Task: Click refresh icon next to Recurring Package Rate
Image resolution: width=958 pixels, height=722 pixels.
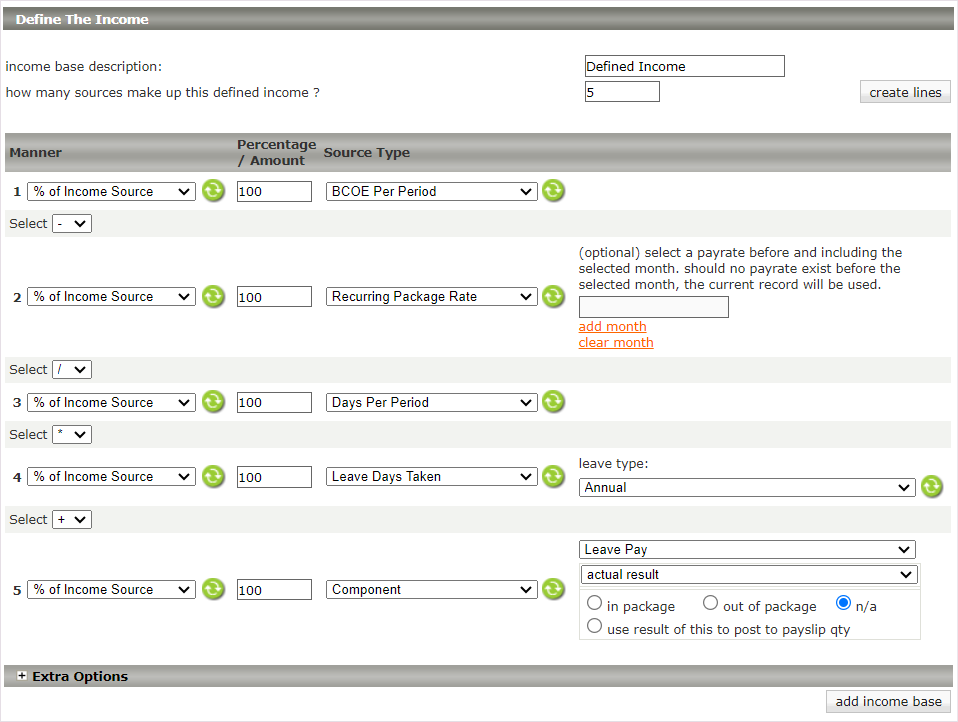Action: pyautogui.click(x=553, y=296)
